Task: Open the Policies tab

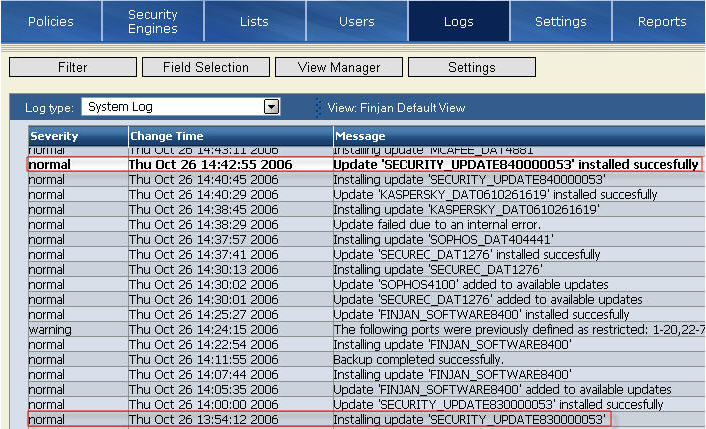Action: [x=50, y=21]
